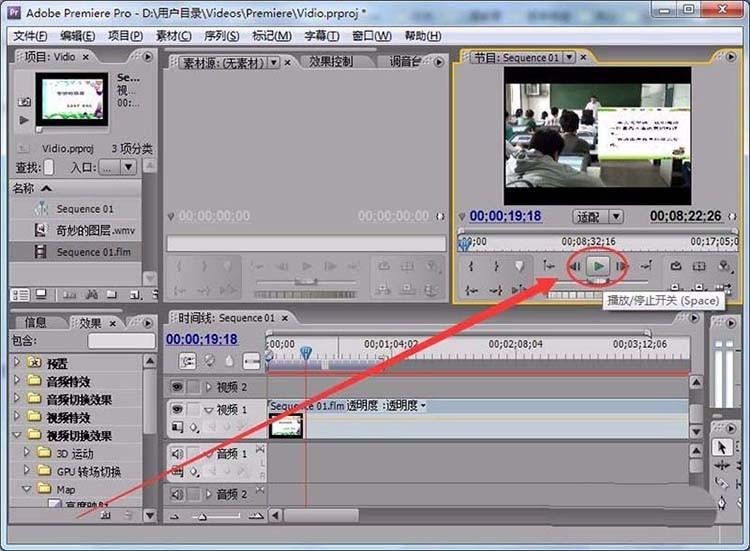Viewport: 750px width, 551px height.
Task: Click the set unnumbered marker icon
Action: (519, 266)
